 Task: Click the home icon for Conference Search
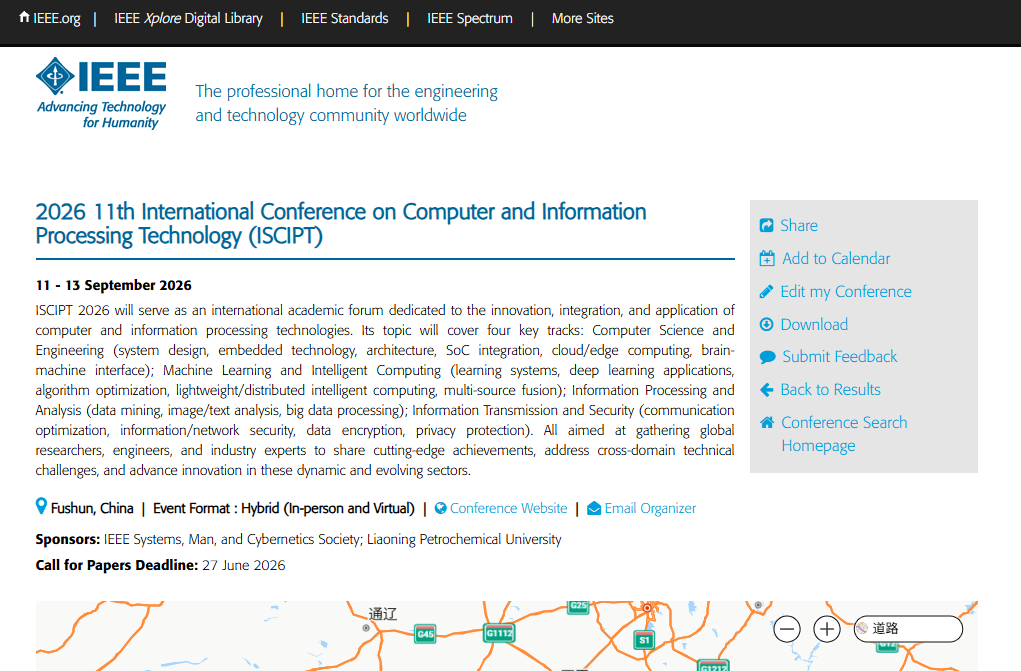767,422
